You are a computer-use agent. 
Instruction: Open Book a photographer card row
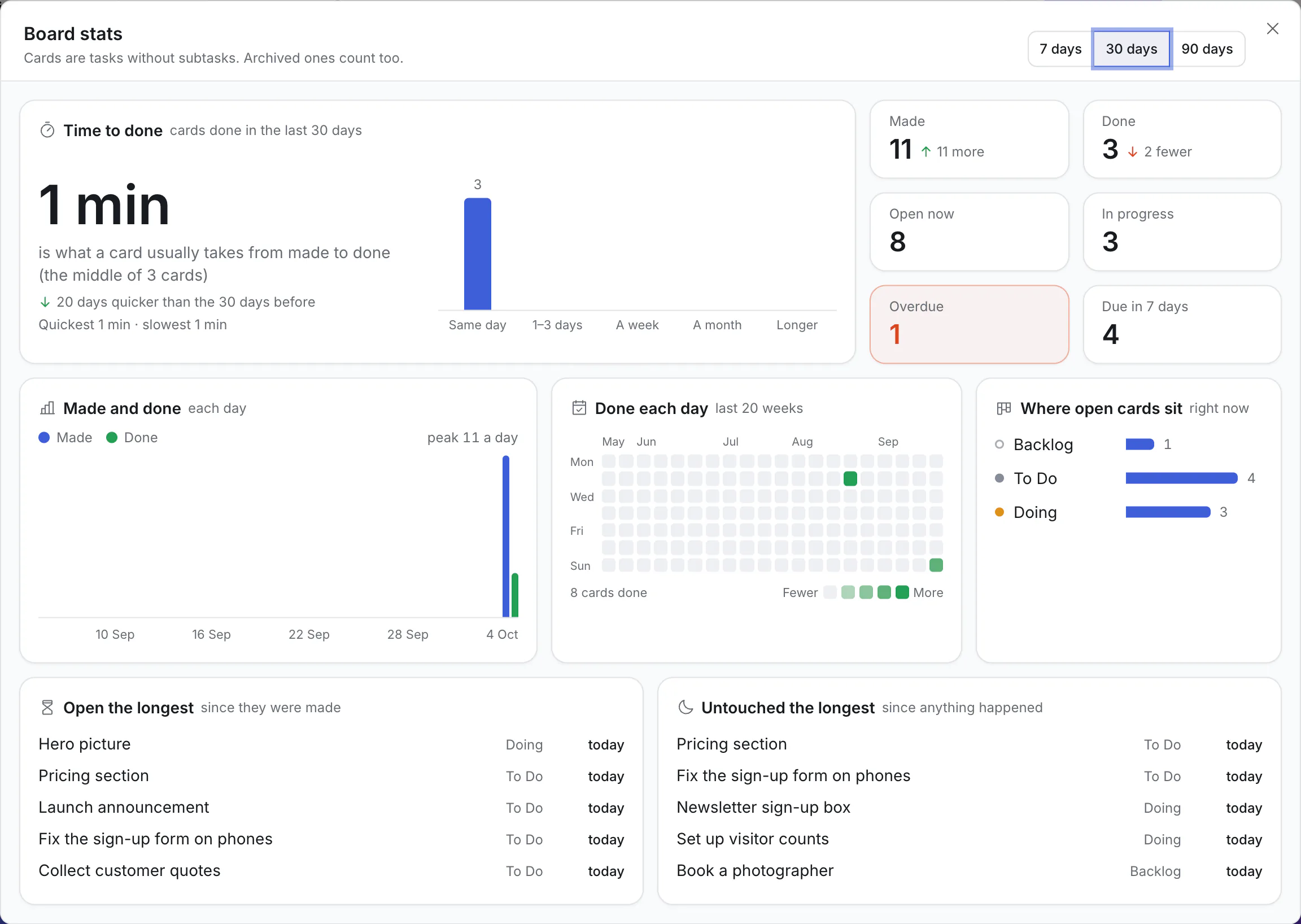(969, 870)
